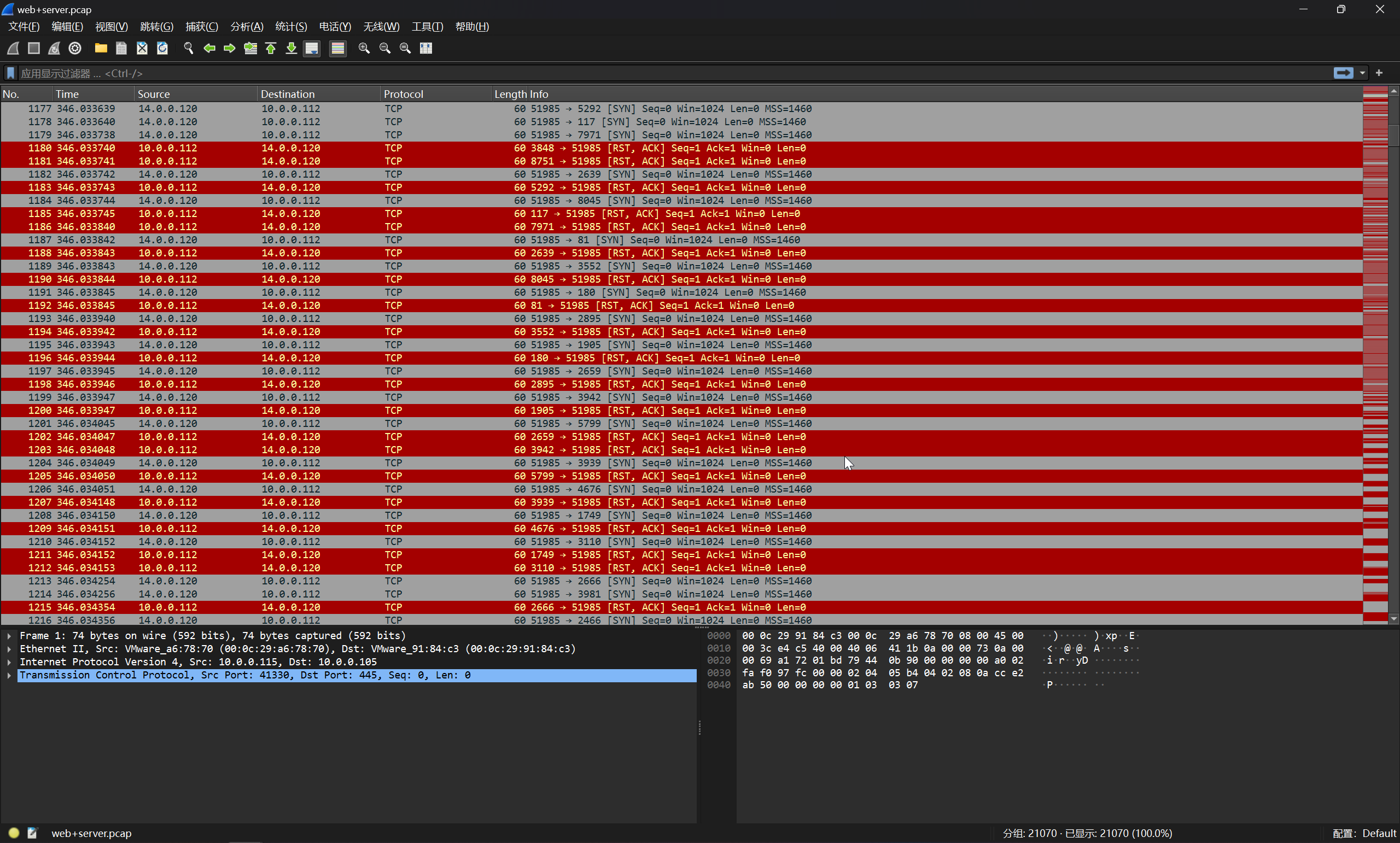The height and width of the screenshot is (843, 1400).
Task: Sort by the No. column header
Action: [x=27, y=94]
